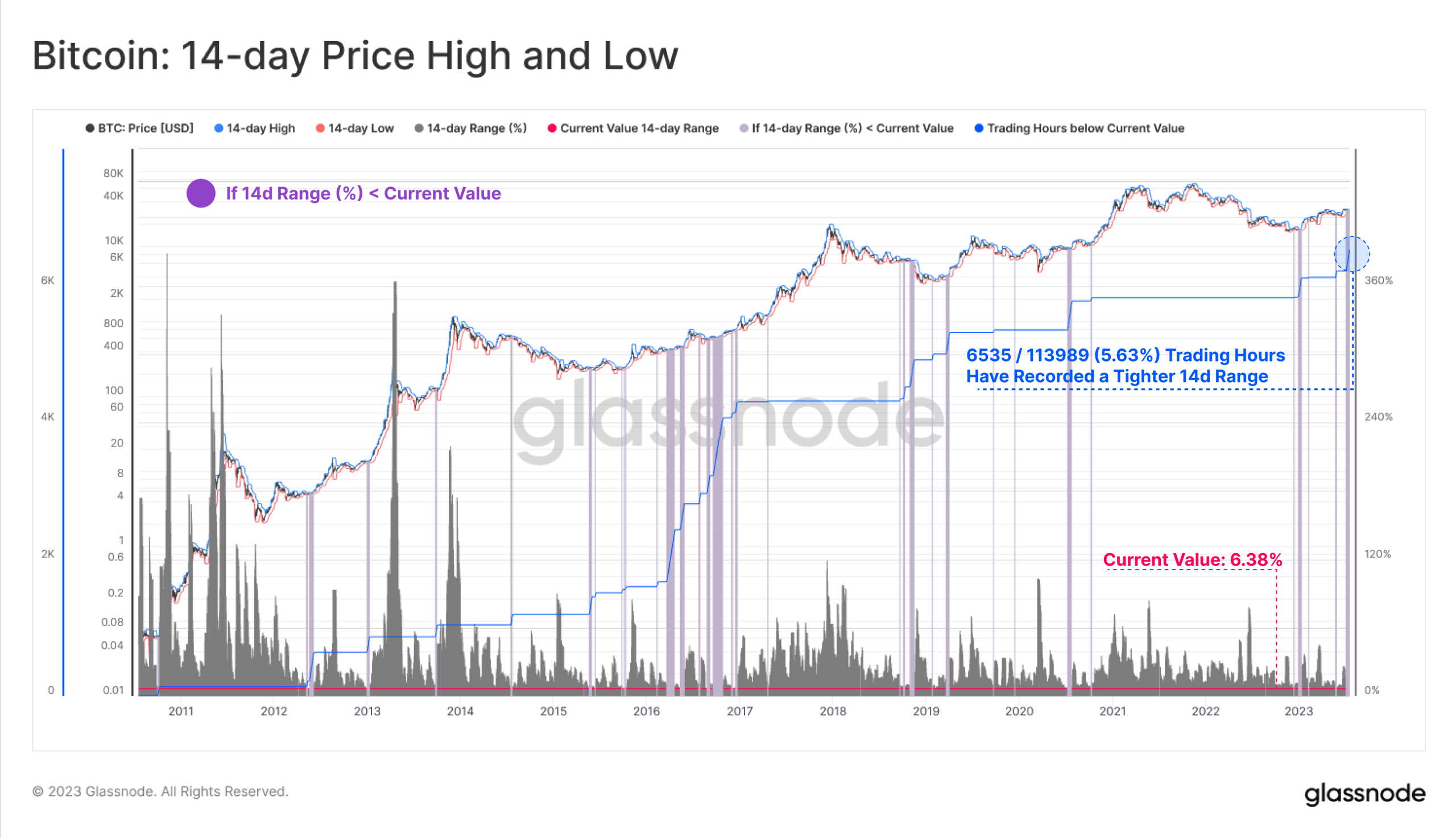Click the 80K price axis label
This screenshot has width=1456, height=838.
point(113,173)
